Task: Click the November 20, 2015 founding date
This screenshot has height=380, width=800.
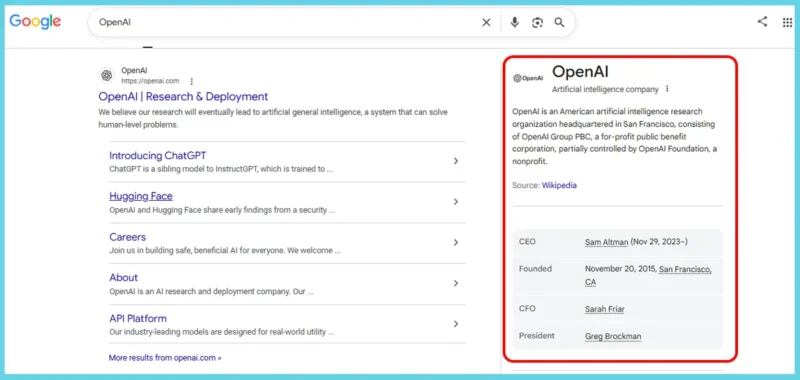Action: [x=620, y=269]
